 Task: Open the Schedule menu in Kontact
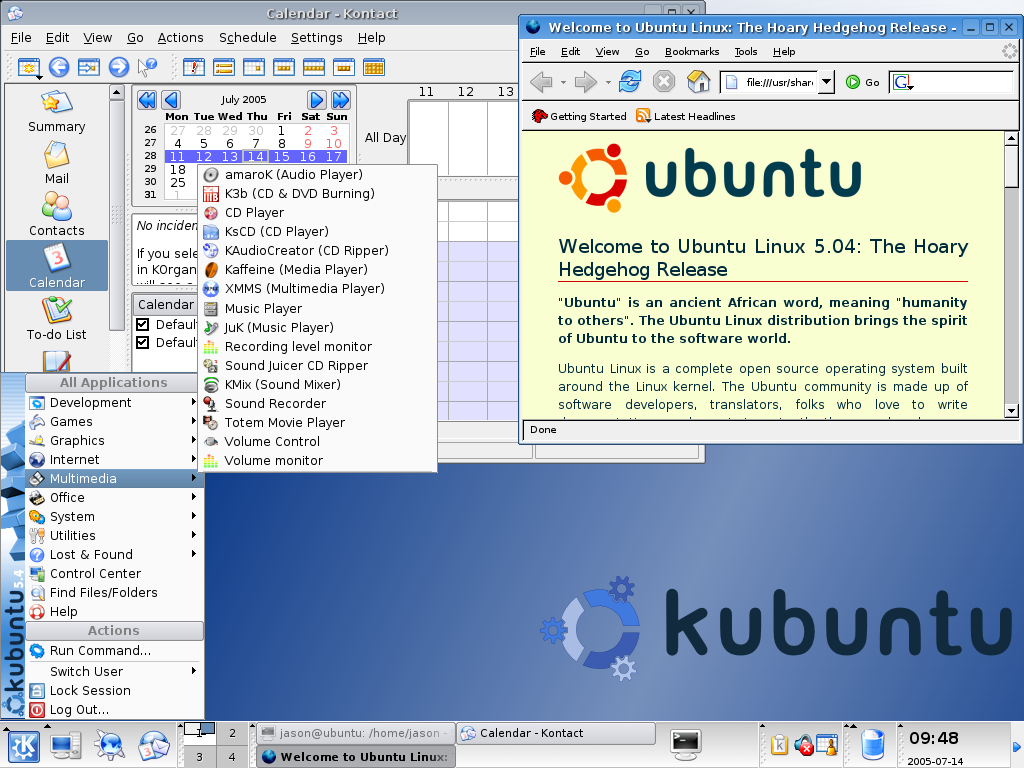click(248, 38)
